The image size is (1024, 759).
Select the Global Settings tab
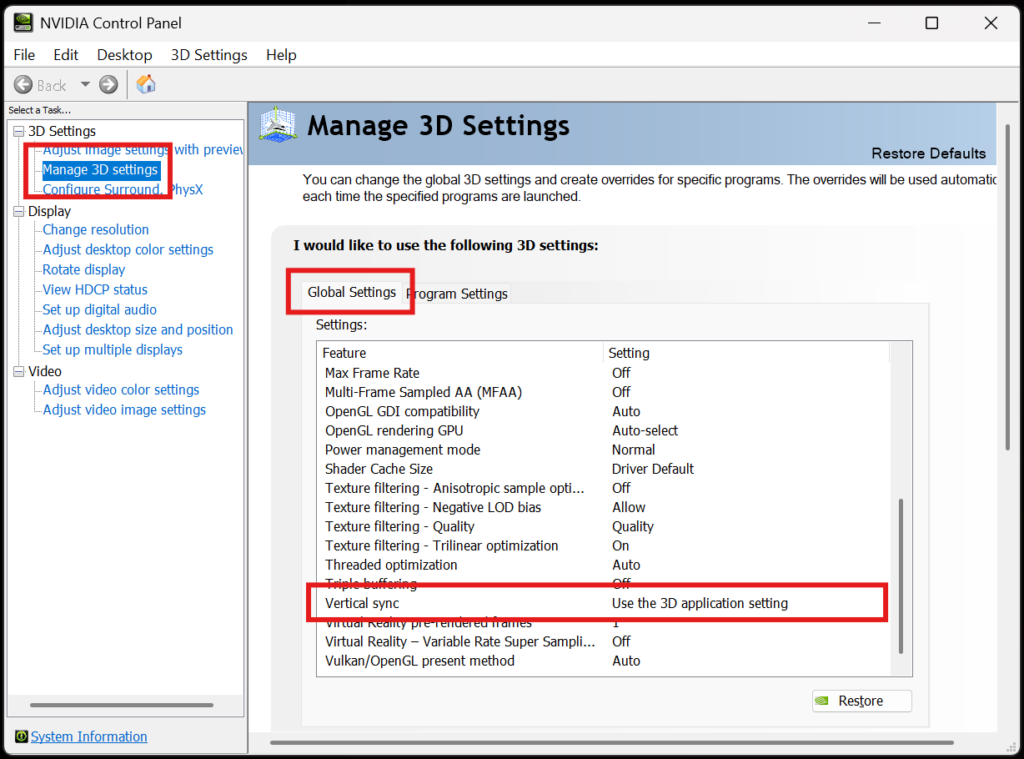(x=351, y=292)
